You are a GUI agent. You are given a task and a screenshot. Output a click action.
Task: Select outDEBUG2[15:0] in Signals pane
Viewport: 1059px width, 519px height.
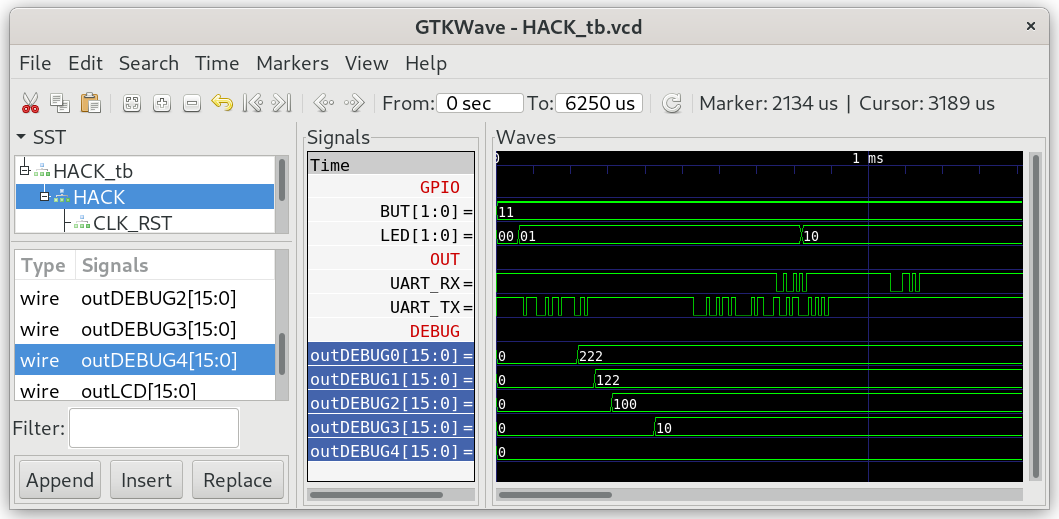391,403
